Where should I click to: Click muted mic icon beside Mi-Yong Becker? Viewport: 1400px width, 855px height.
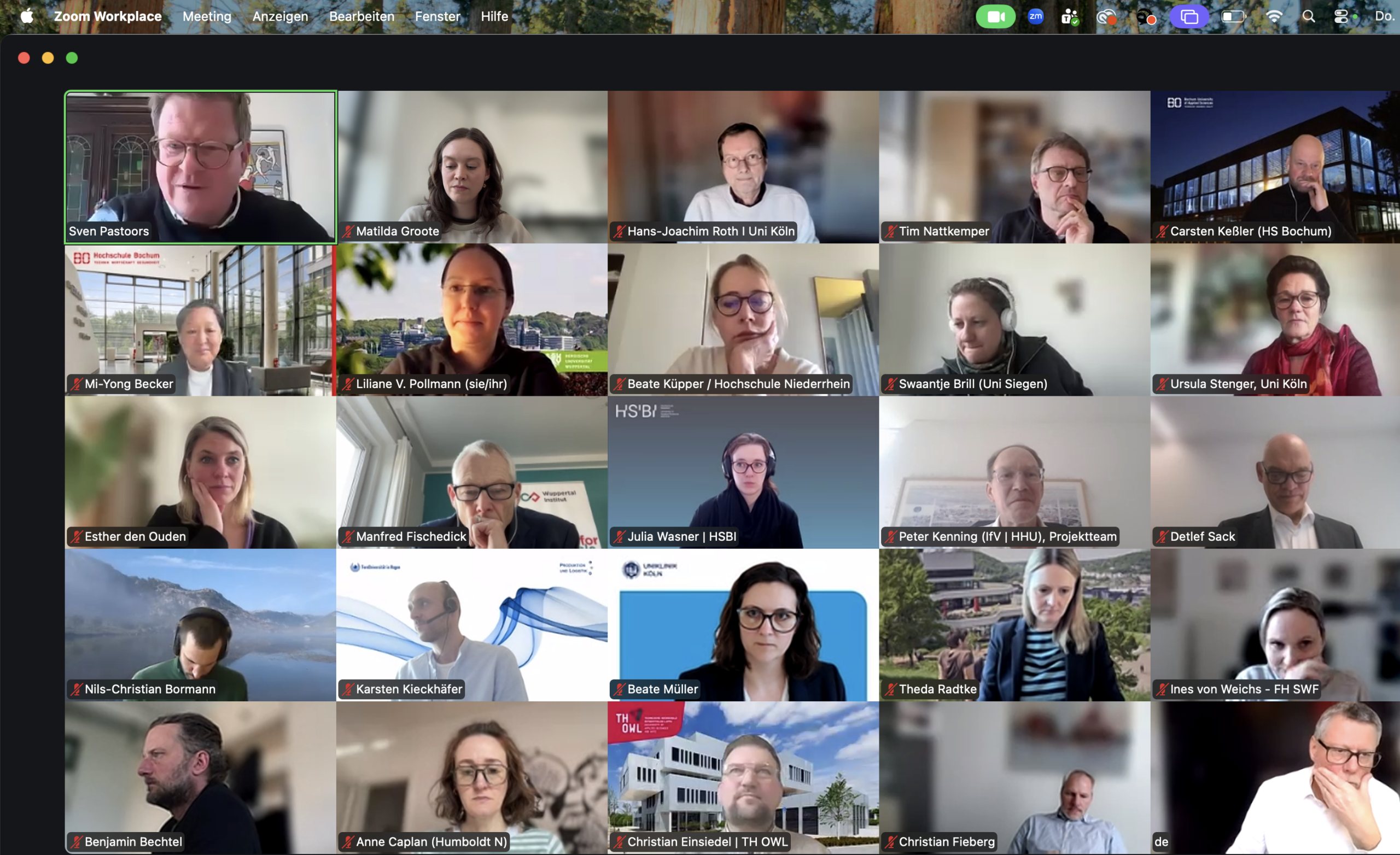pos(76,384)
